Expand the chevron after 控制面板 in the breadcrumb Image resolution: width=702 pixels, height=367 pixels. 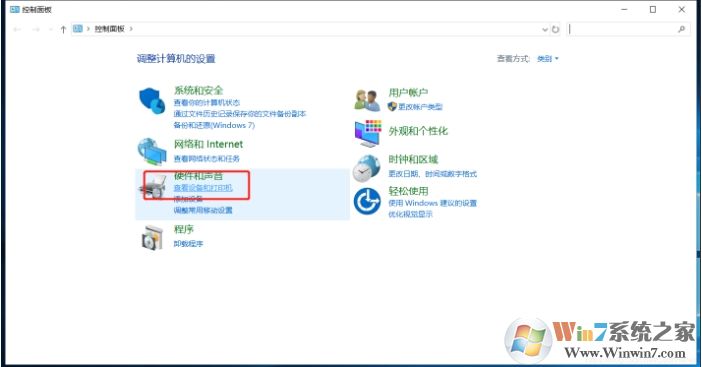pyautogui.click(x=131, y=29)
